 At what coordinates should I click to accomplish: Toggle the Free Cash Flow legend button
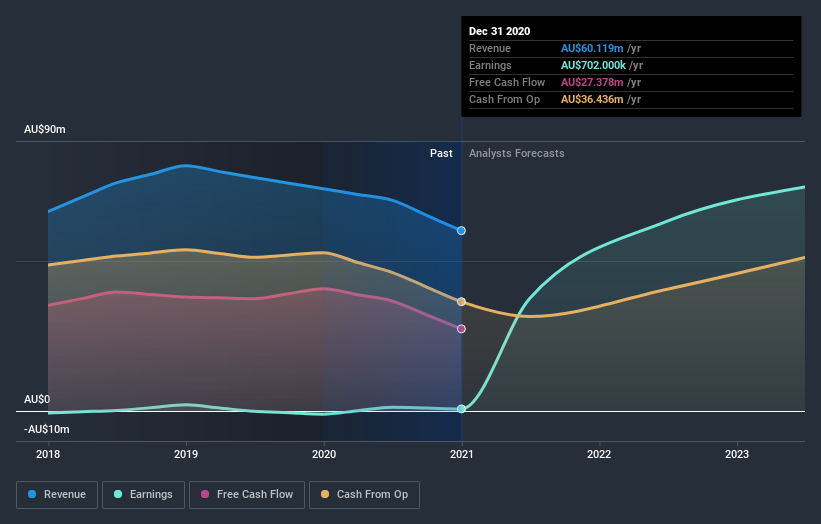(x=247, y=495)
